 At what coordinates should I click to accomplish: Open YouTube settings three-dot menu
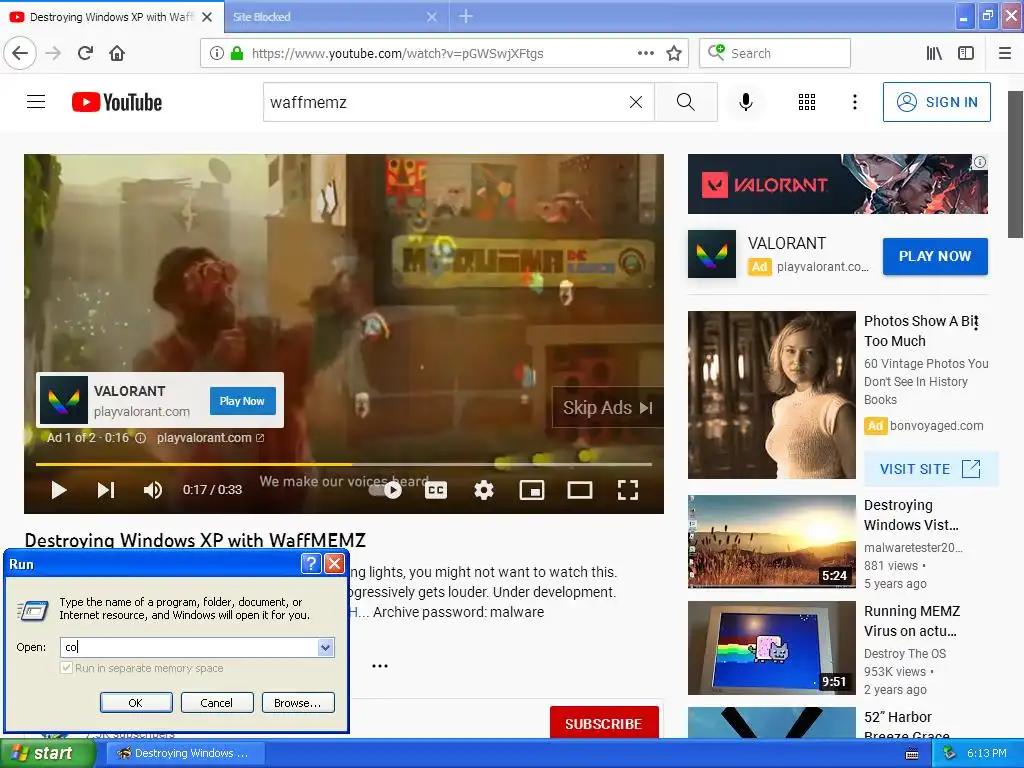tap(855, 102)
